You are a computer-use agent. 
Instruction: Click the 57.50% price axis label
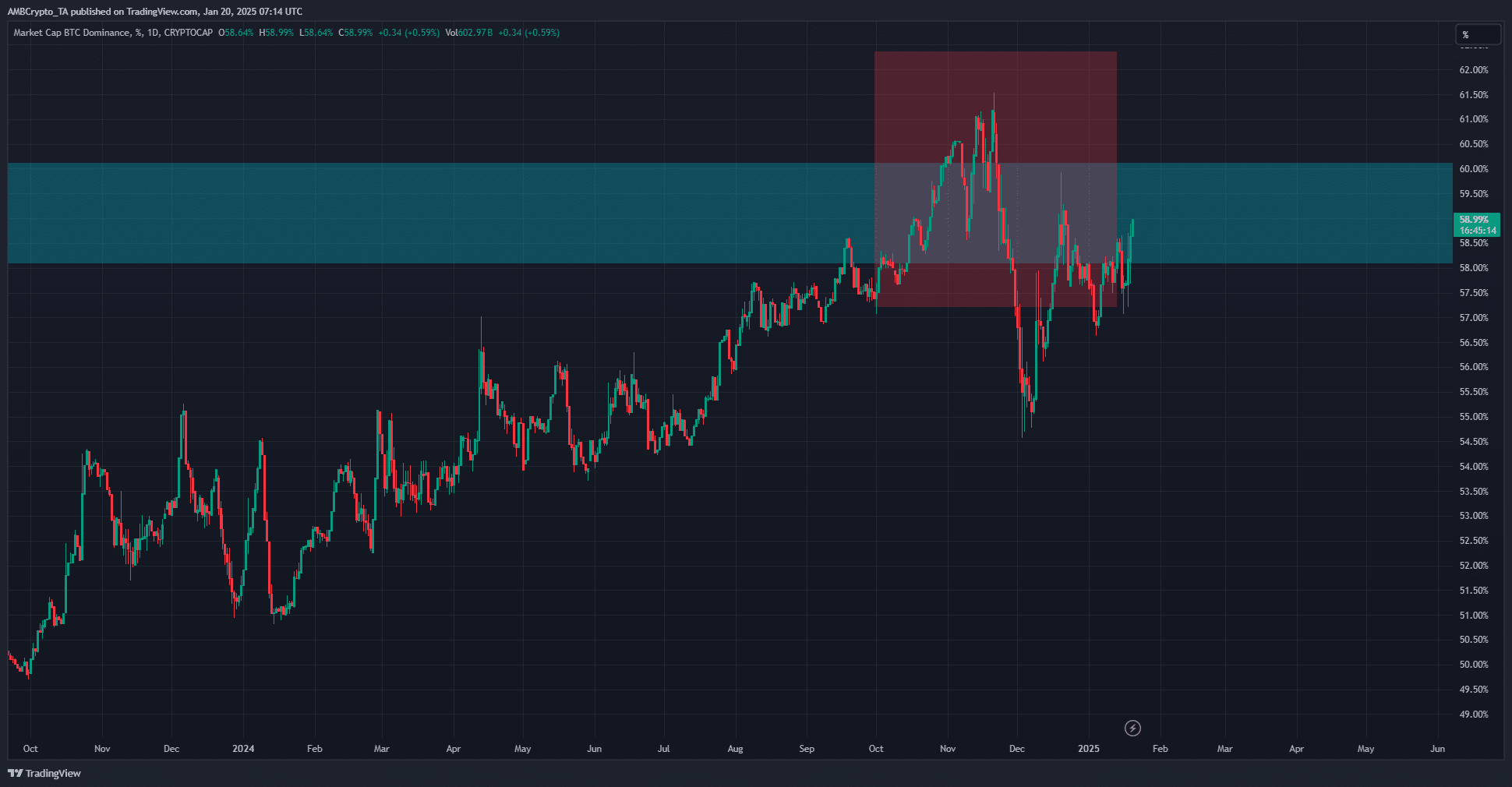(x=1474, y=293)
